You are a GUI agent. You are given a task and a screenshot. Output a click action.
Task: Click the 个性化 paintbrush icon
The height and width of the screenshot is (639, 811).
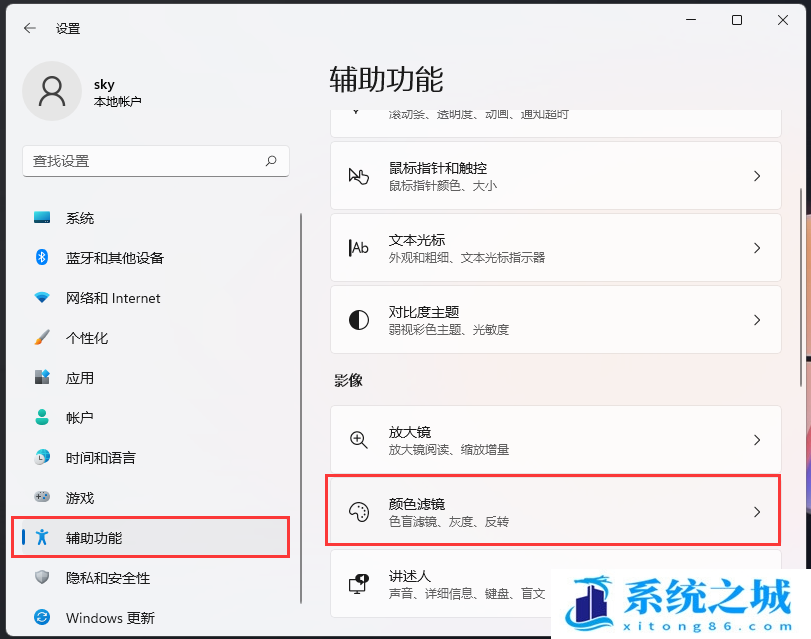point(41,338)
